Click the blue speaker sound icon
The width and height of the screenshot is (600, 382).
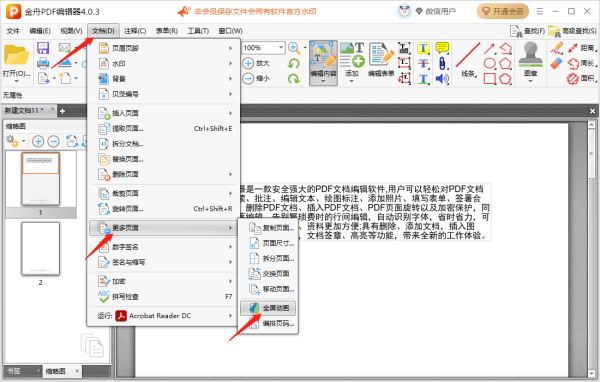[x=442, y=78]
